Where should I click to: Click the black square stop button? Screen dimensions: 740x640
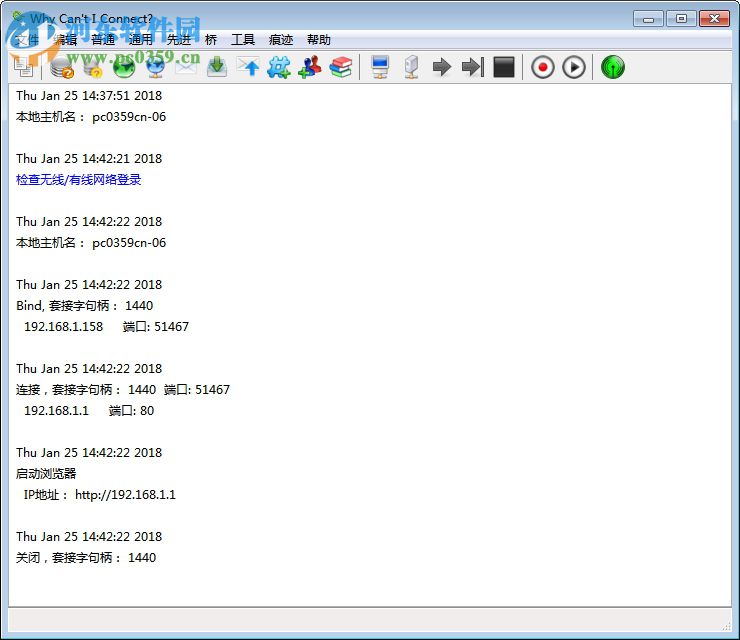(x=504, y=67)
